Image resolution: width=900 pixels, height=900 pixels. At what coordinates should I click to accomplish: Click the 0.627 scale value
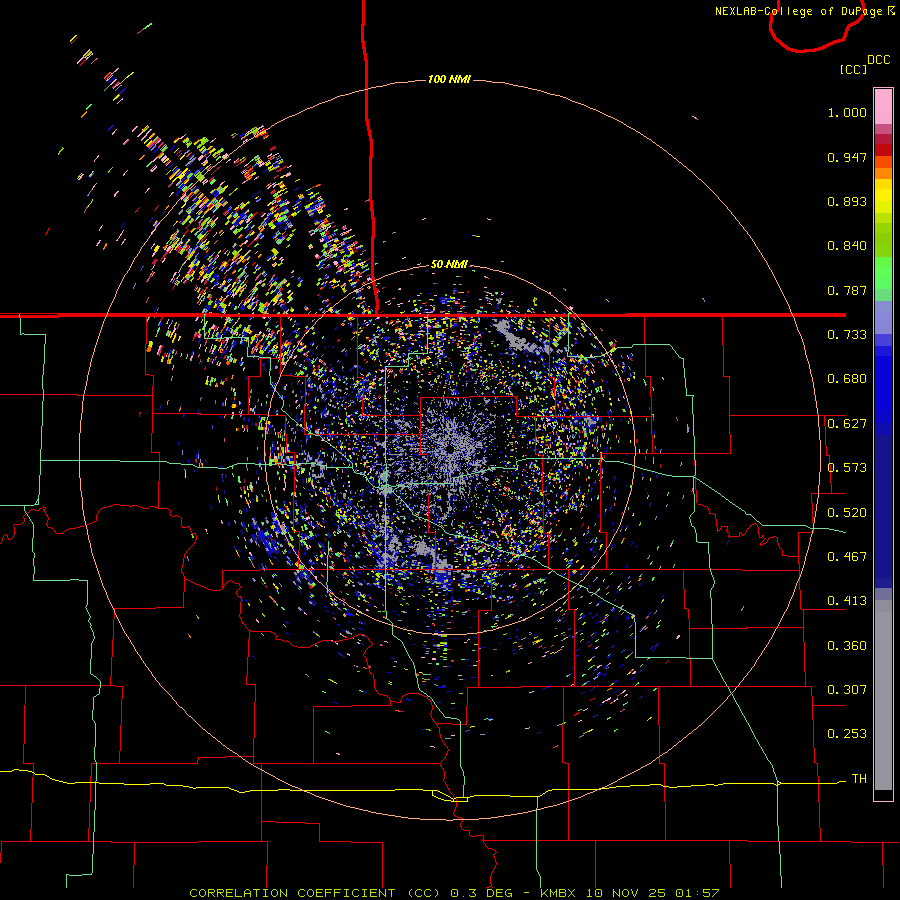coord(847,424)
